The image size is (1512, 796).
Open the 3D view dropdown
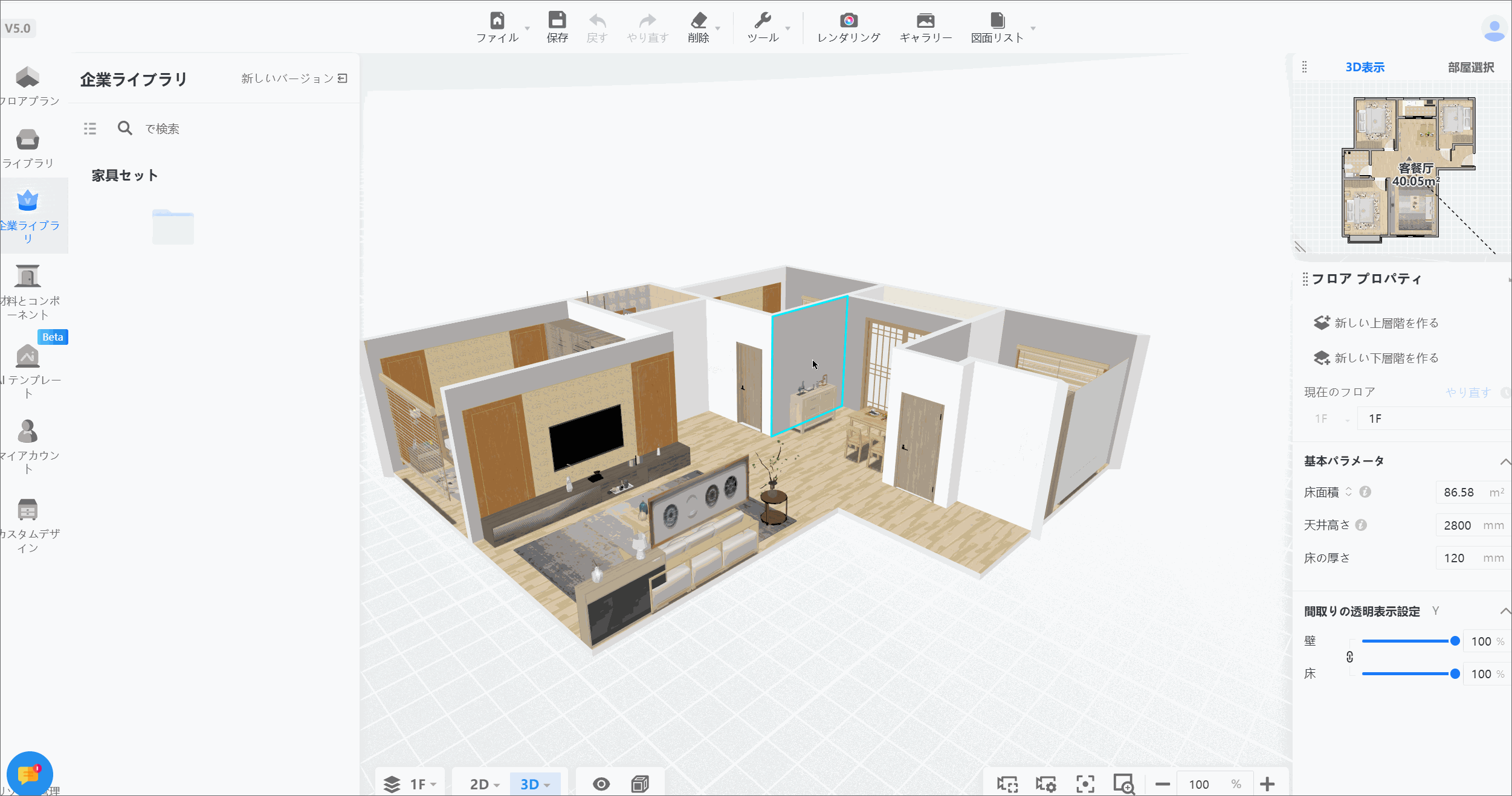pos(535,784)
